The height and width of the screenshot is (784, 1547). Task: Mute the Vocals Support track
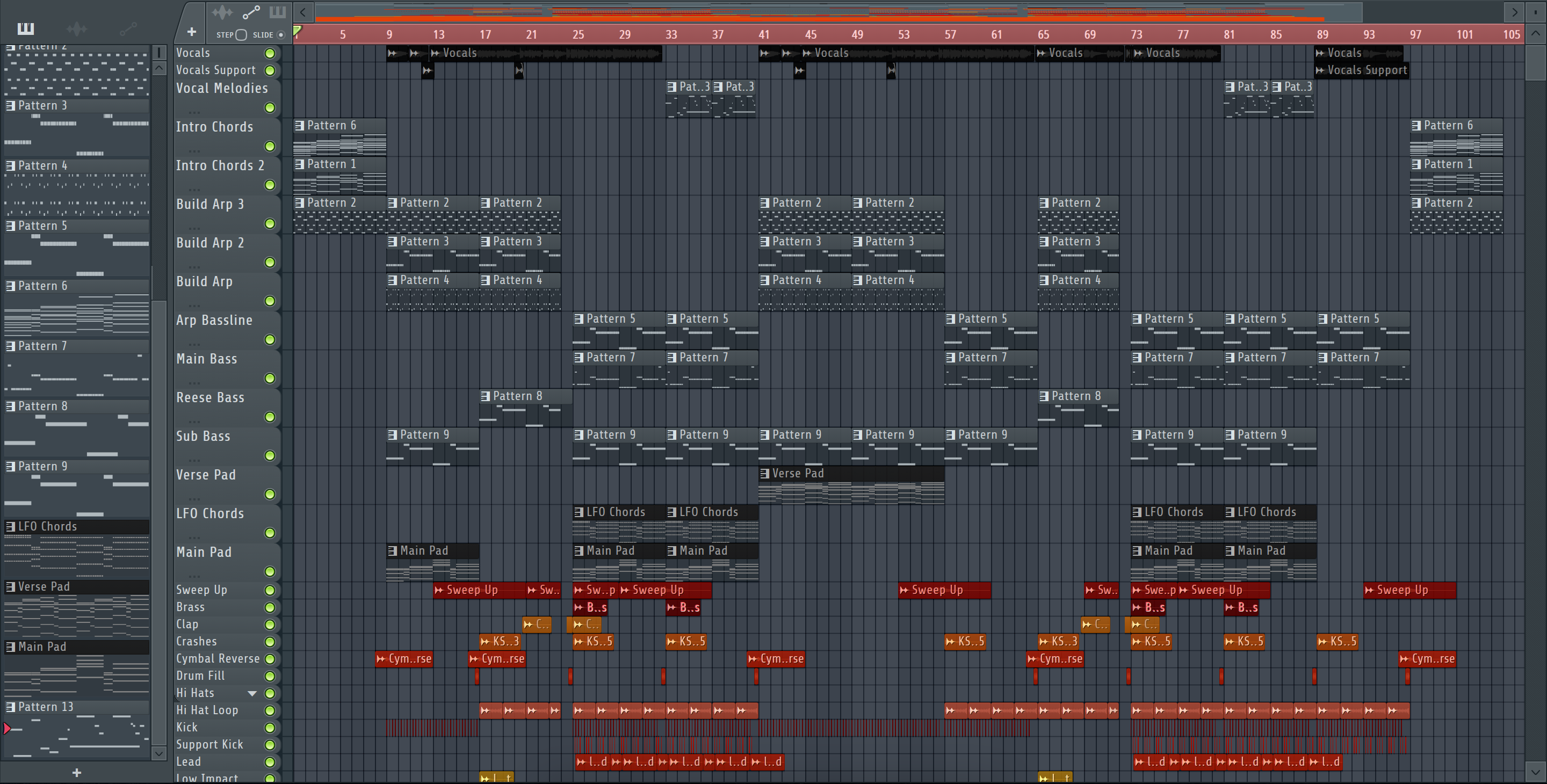click(270, 71)
